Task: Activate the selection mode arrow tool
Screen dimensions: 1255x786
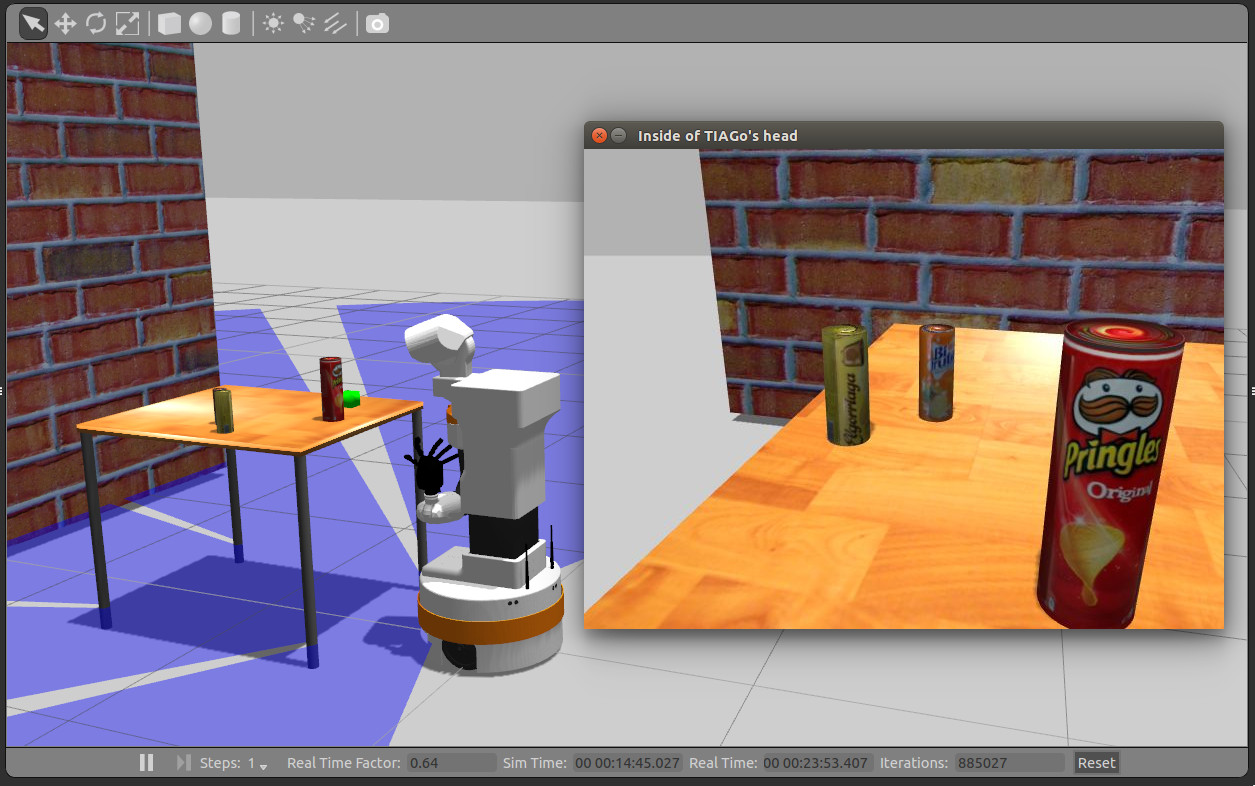Action: (x=34, y=23)
